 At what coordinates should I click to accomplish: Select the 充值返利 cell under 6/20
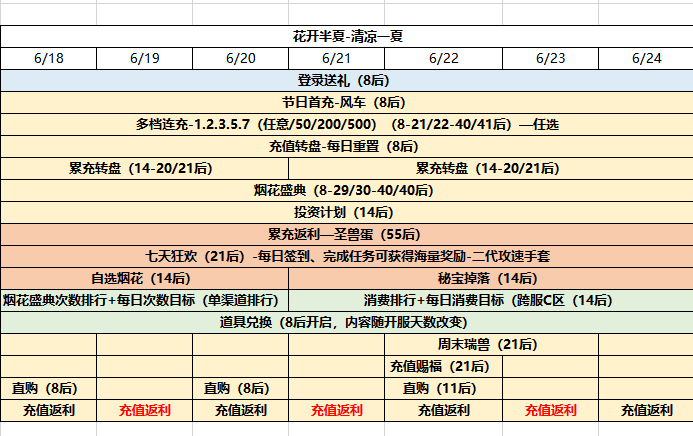[240, 410]
